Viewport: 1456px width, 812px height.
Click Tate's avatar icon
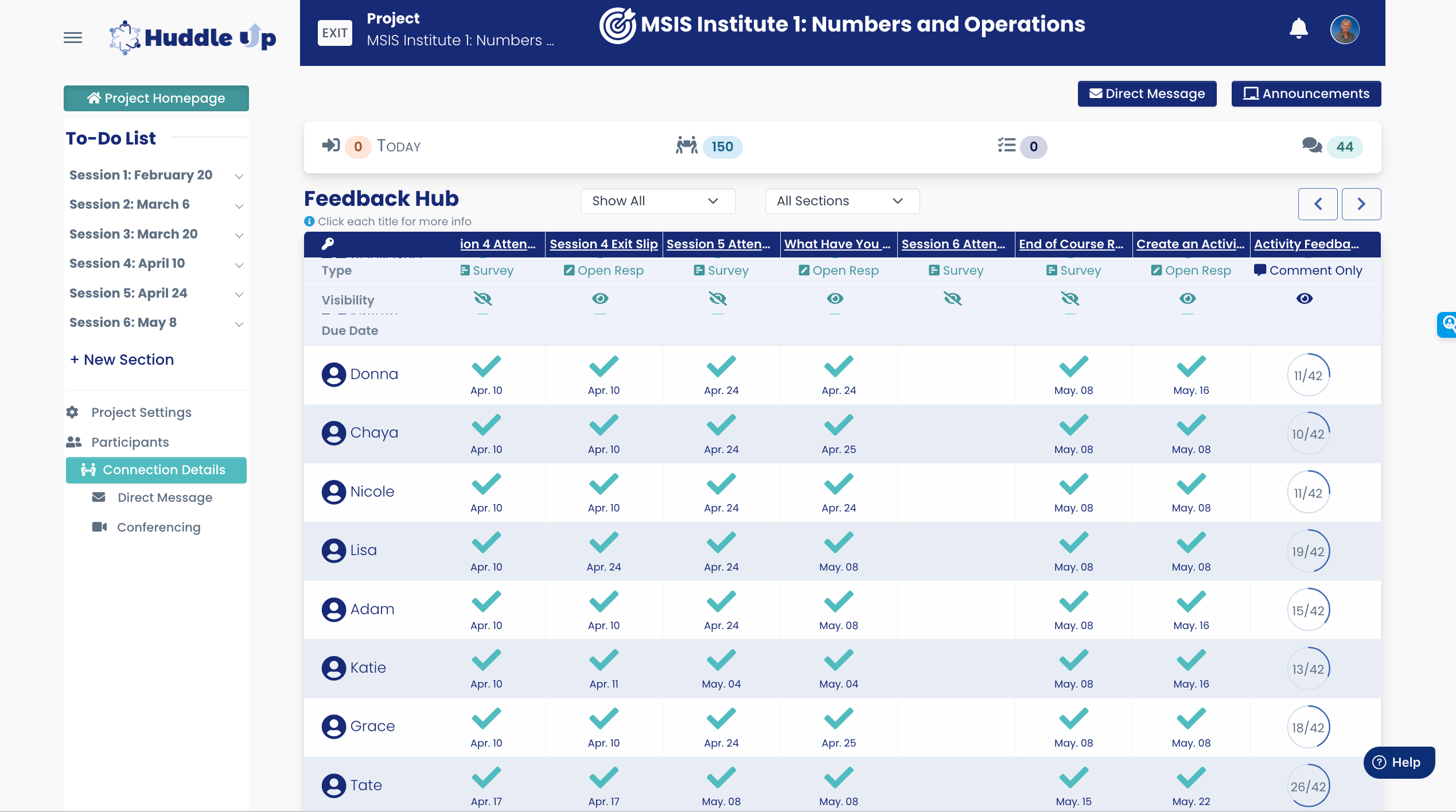click(x=334, y=786)
